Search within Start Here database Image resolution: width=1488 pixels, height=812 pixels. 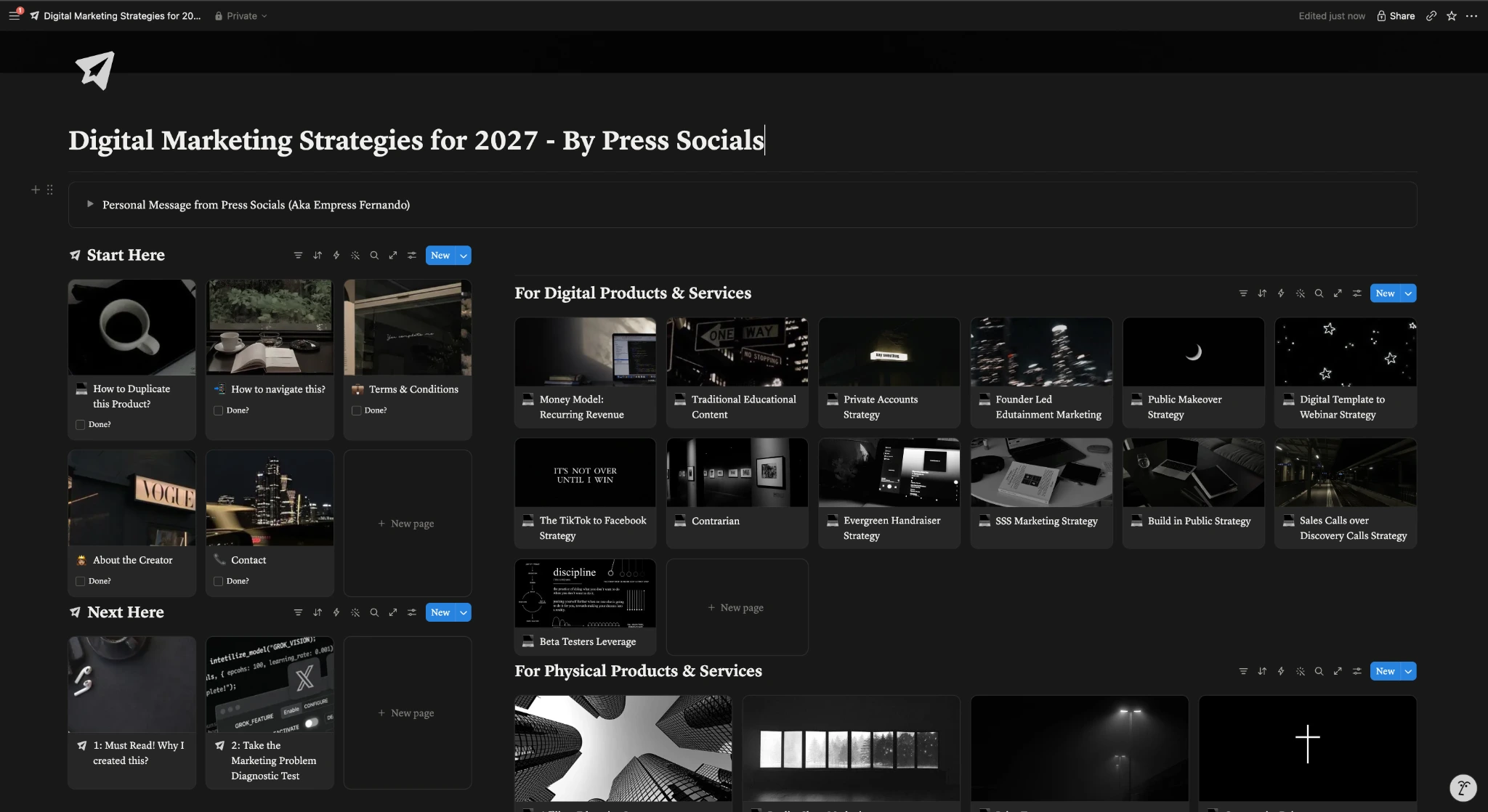374,255
